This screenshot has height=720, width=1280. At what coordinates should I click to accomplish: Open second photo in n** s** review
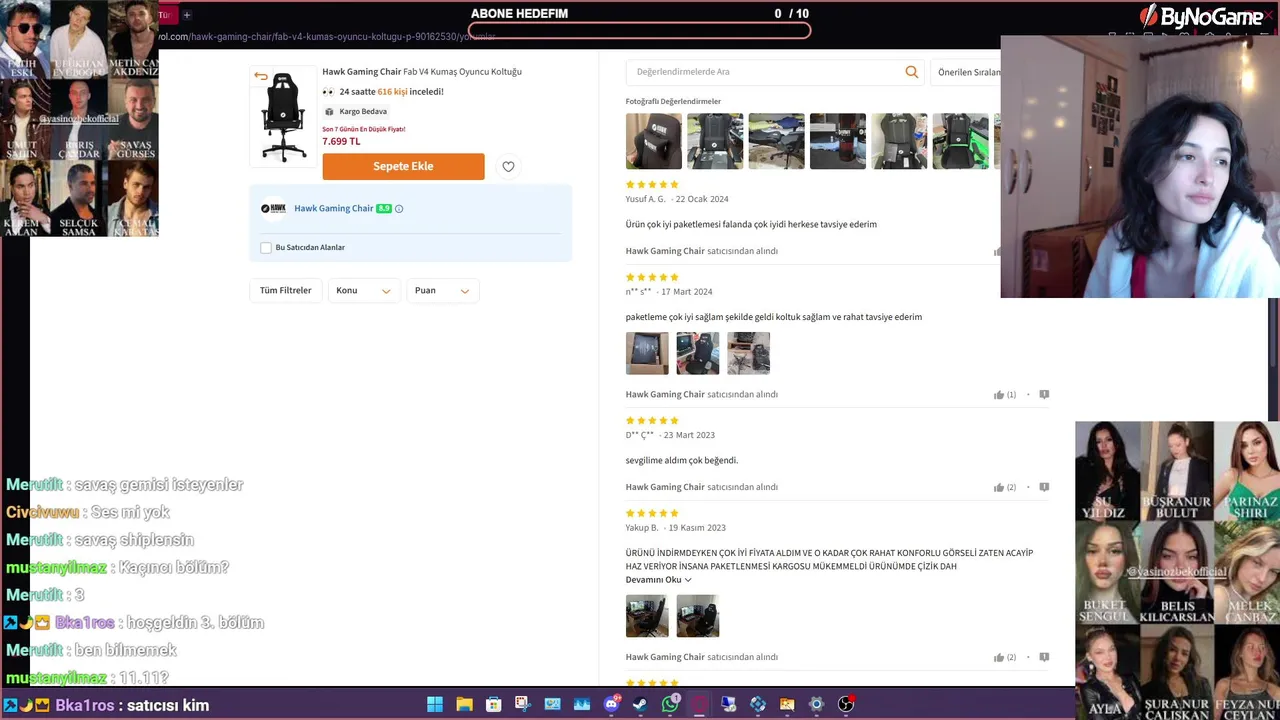[x=698, y=353]
